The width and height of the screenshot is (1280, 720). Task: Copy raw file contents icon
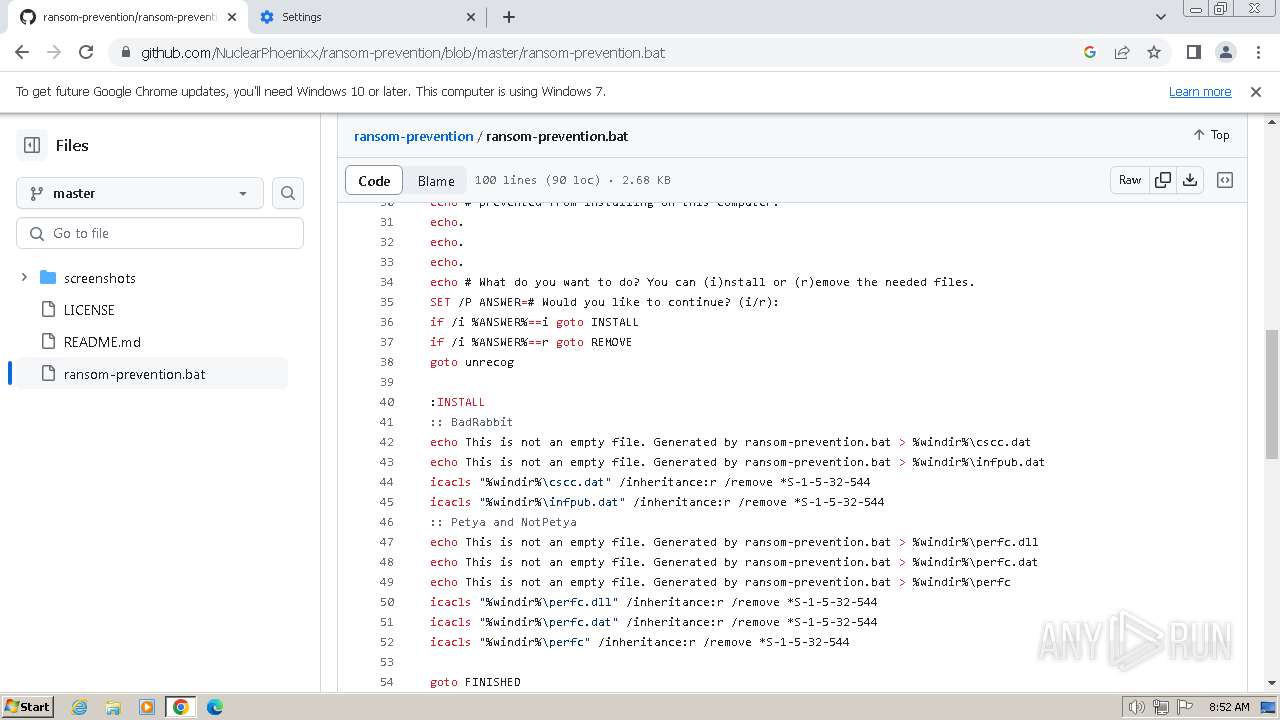(1162, 180)
